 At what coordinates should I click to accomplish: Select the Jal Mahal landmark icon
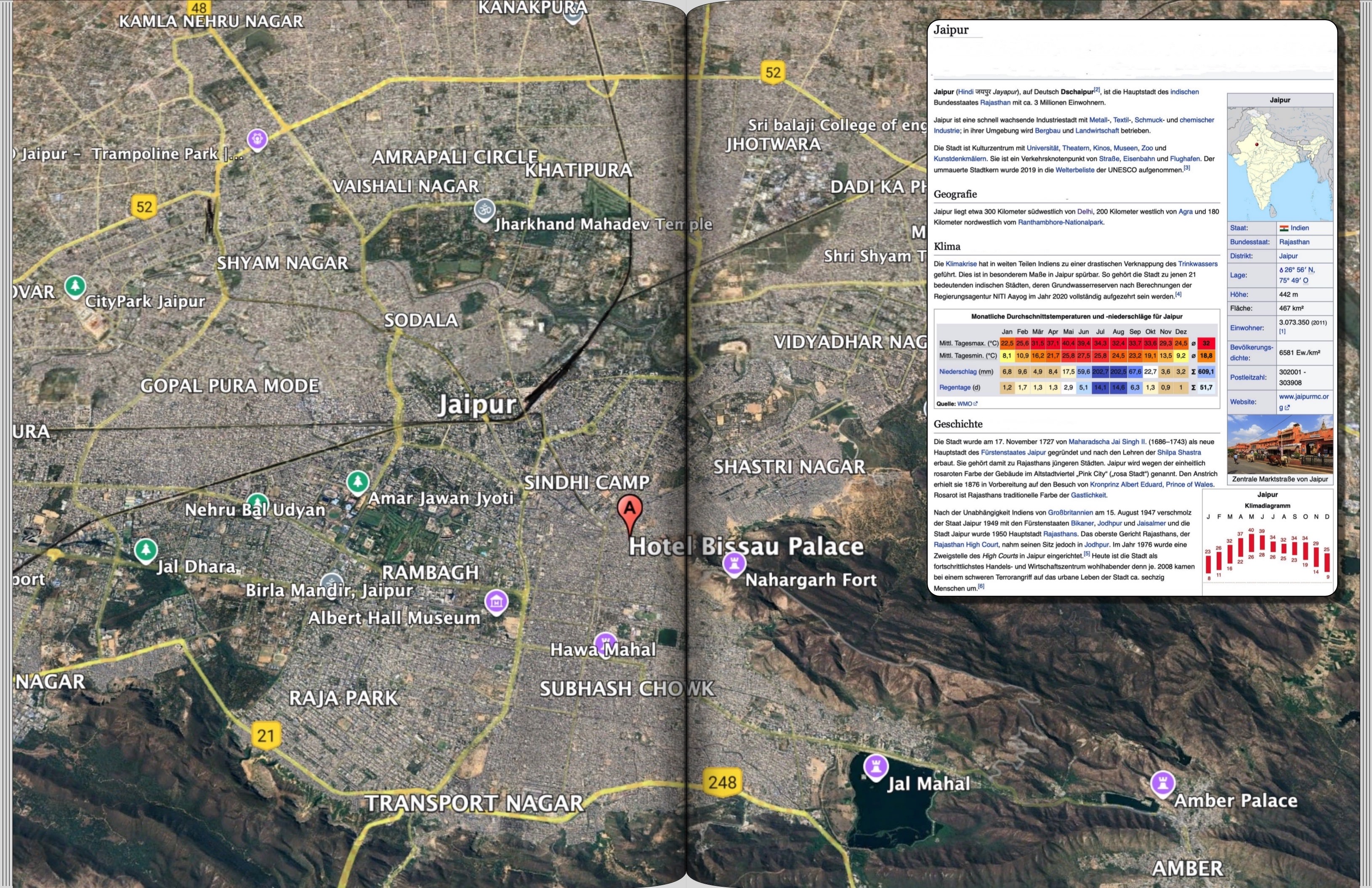pyautogui.click(x=876, y=768)
